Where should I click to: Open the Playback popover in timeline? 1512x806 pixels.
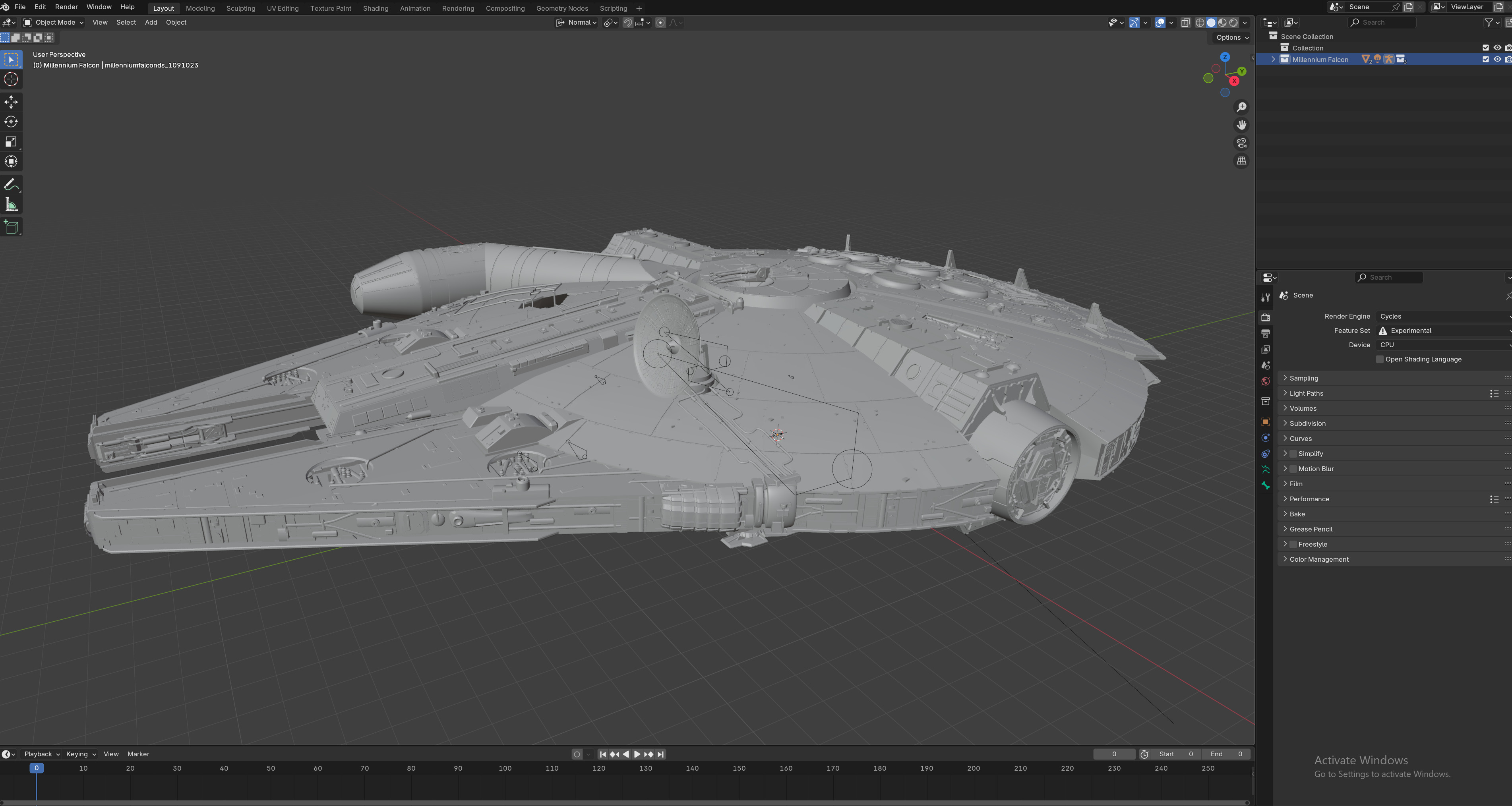(42, 754)
